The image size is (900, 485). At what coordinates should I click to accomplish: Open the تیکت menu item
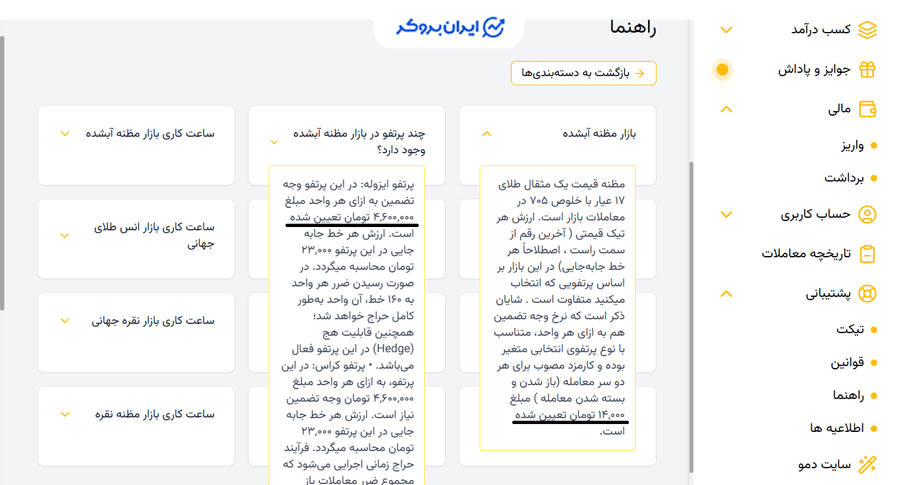pyautogui.click(x=850, y=329)
